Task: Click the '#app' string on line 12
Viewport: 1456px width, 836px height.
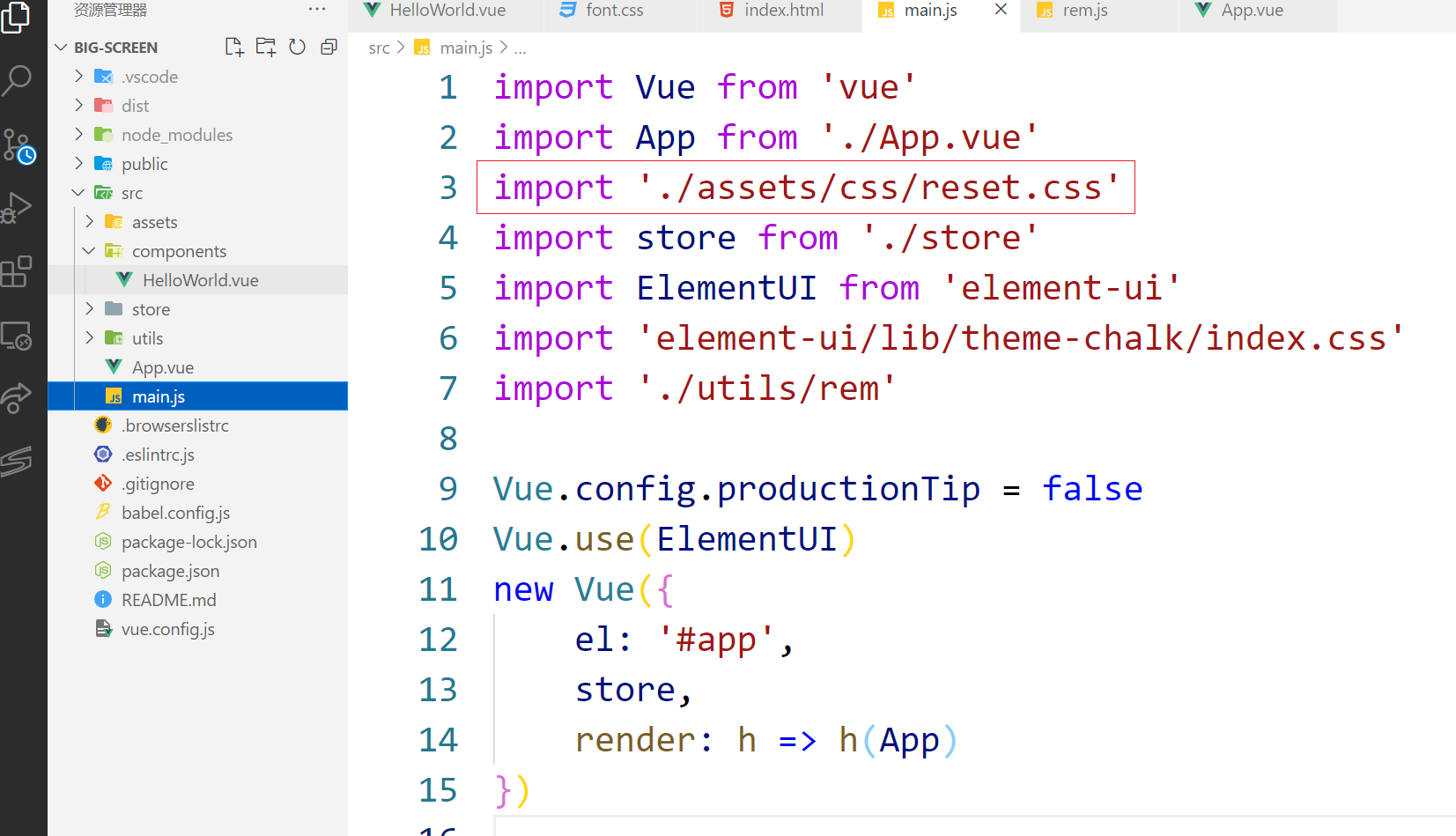Action: pos(716,640)
